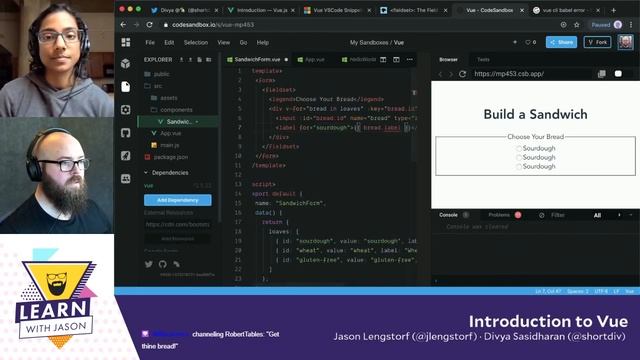Switch to the Problems tab

(504, 215)
